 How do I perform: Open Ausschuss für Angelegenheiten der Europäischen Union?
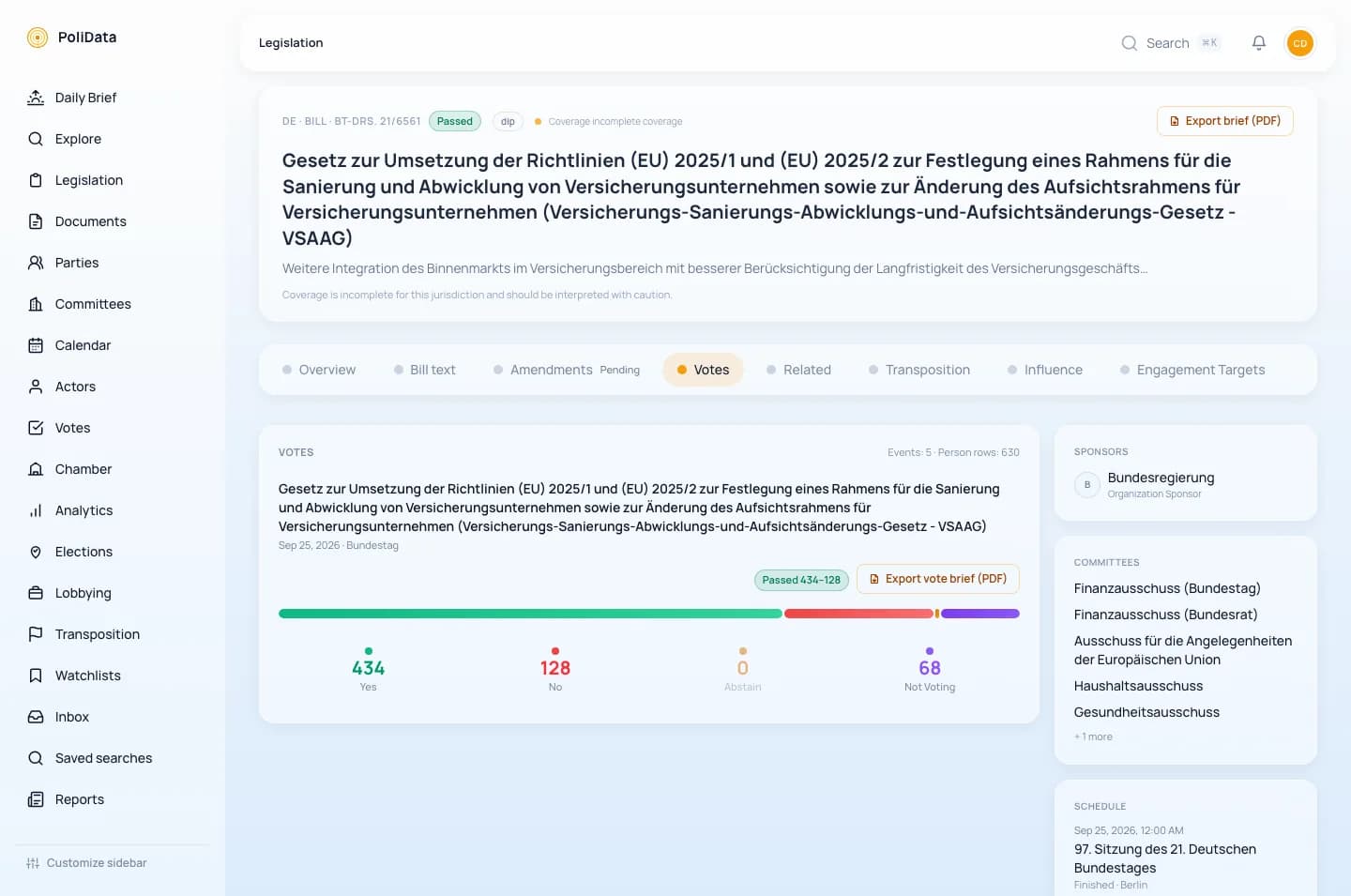tap(1183, 650)
